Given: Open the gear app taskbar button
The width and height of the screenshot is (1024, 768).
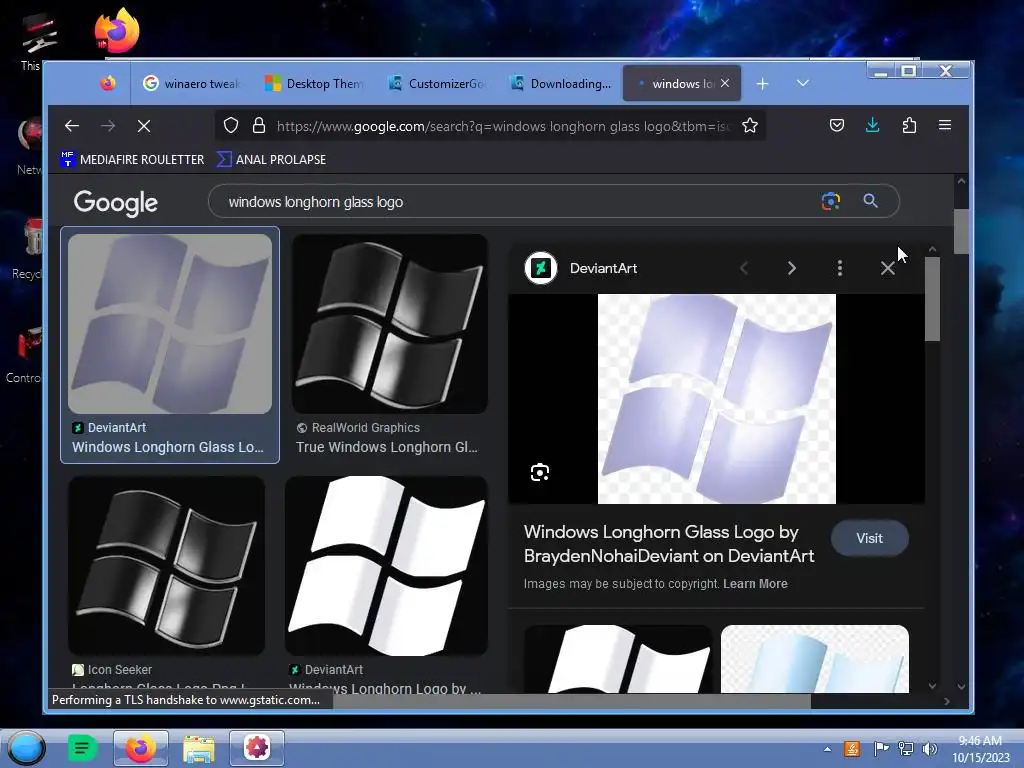Looking at the screenshot, I should coord(257,748).
